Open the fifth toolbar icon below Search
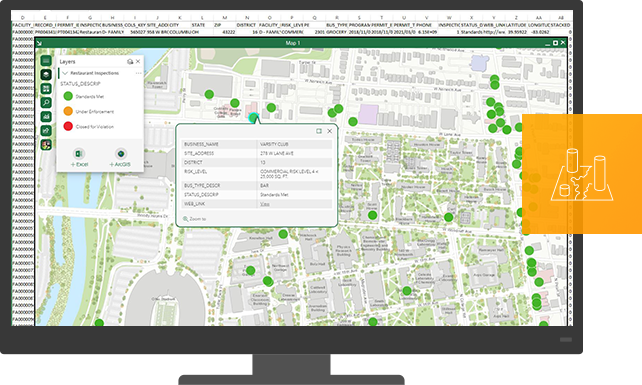This screenshot has width=642, height=385. click(x=46, y=117)
